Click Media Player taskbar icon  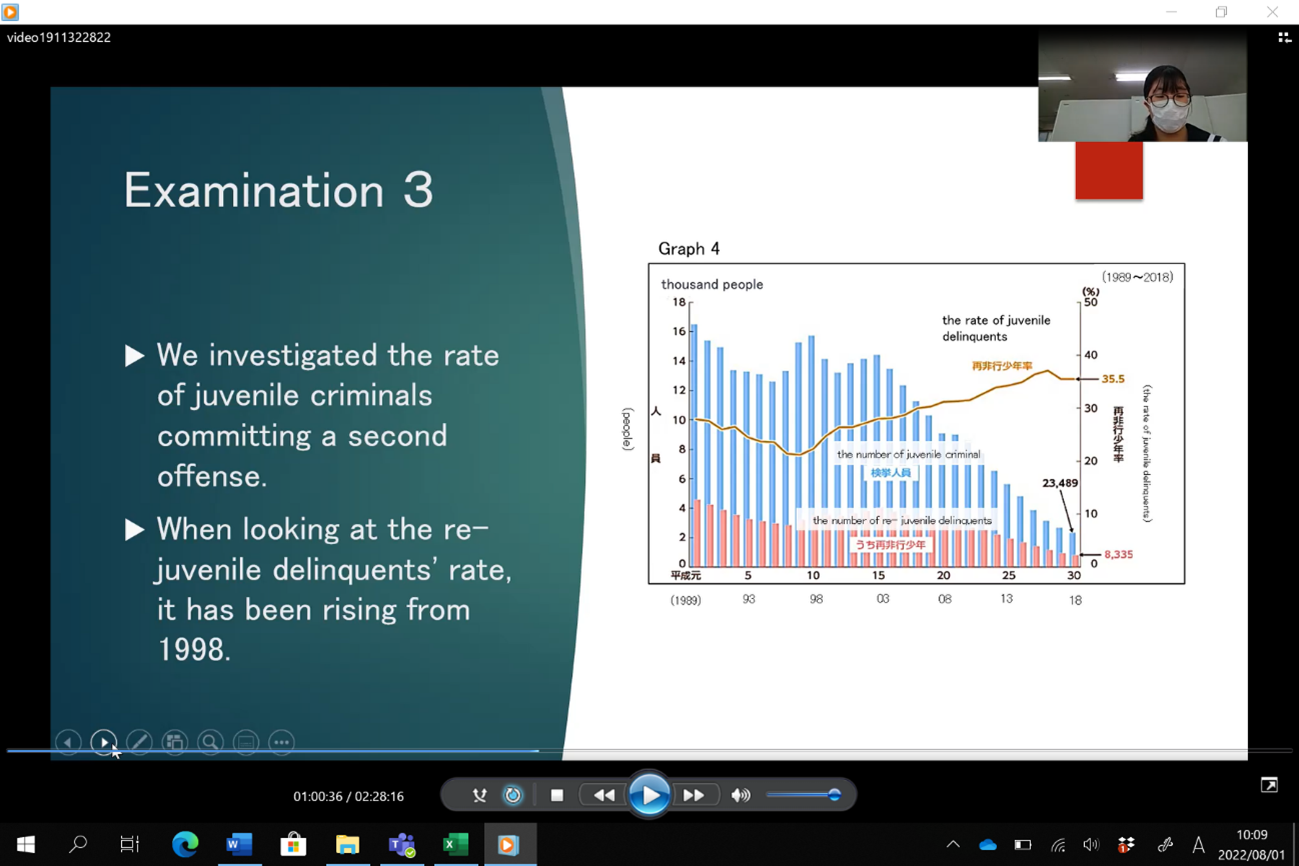click(x=509, y=844)
